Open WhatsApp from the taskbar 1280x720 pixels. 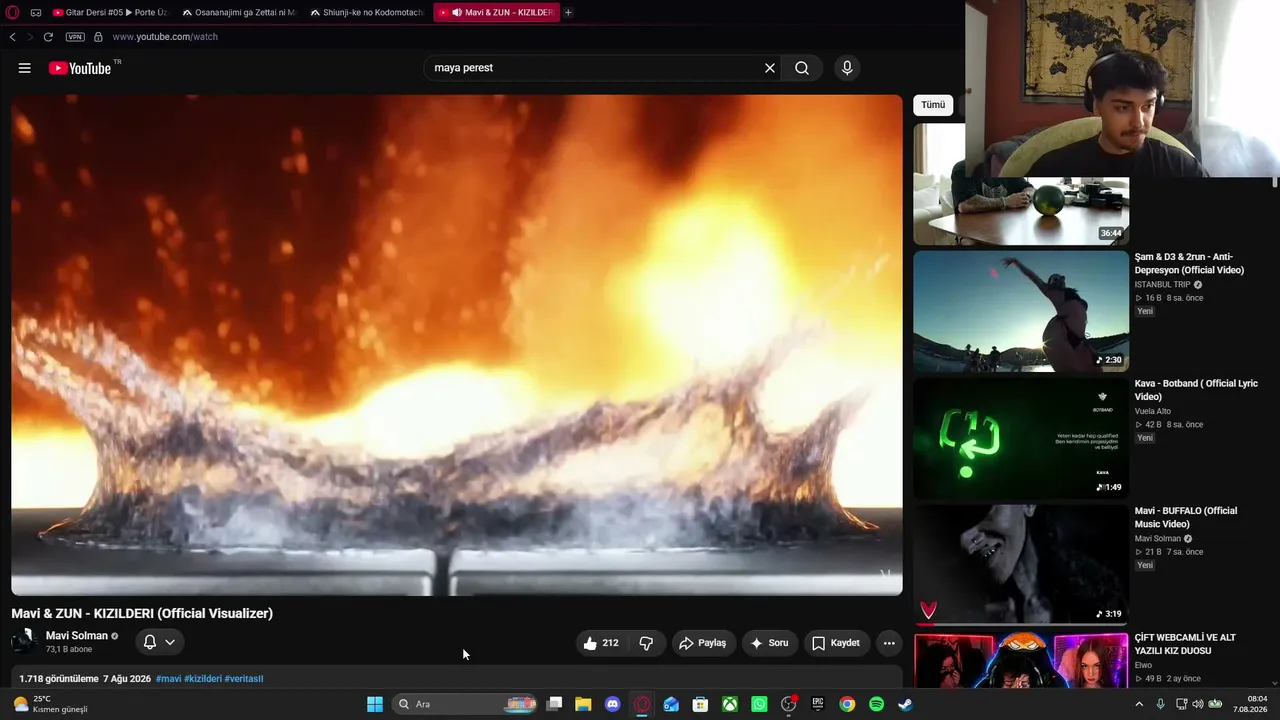pyautogui.click(x=759, y=704)
